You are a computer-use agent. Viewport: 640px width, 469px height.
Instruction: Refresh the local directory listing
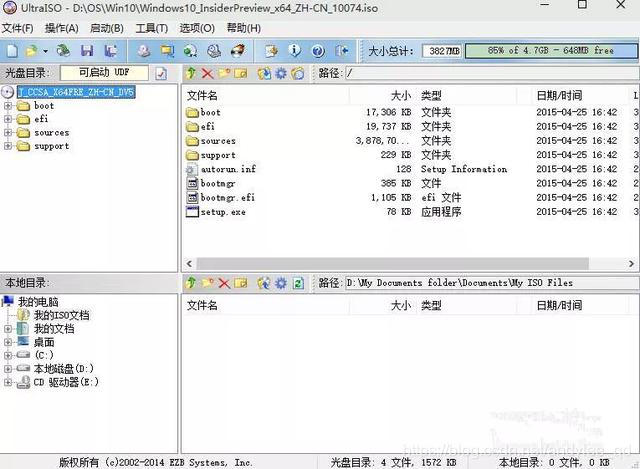pyautogui.click(x=298, y=283)
